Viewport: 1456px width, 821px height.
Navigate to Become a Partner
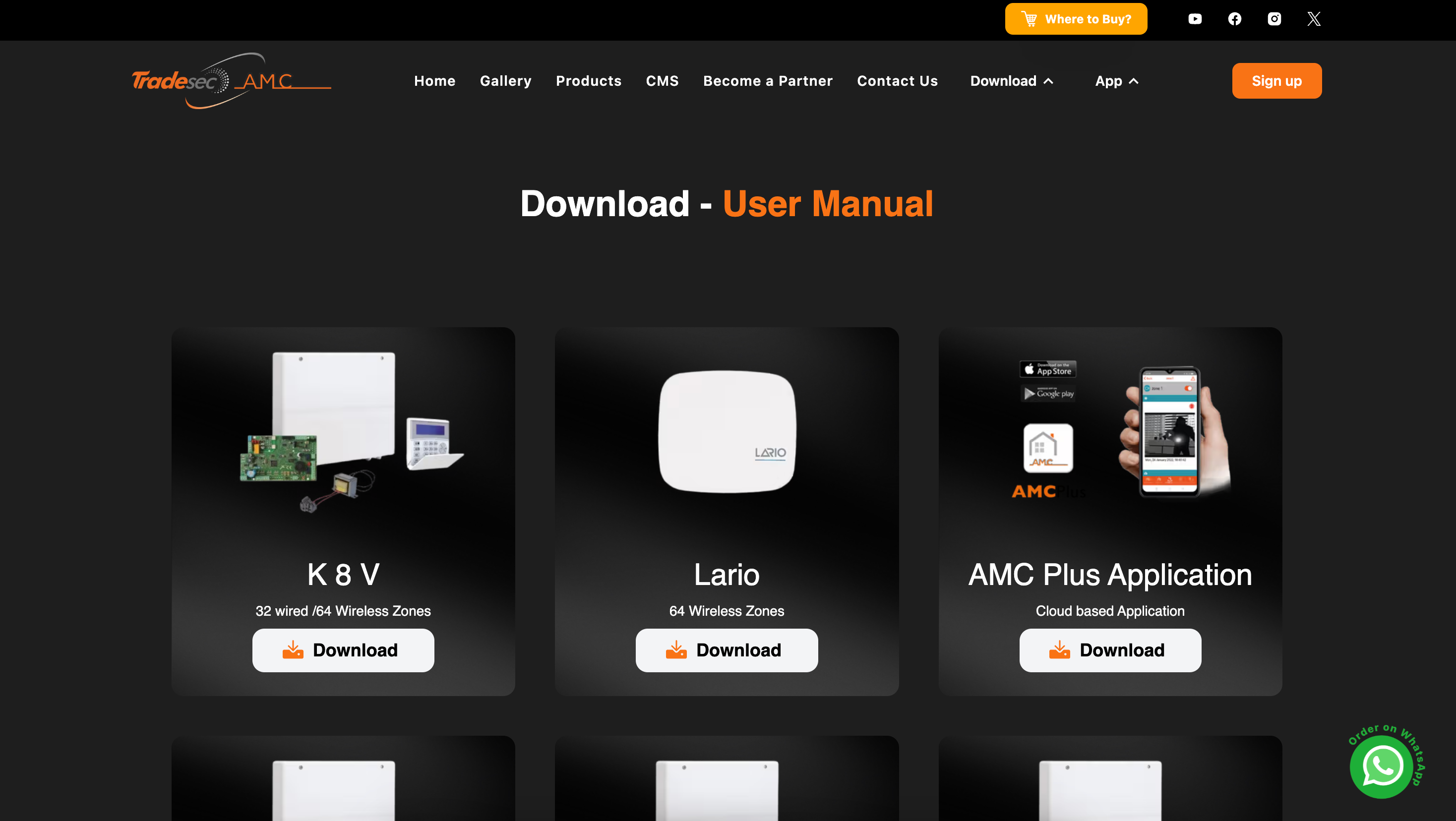point(768,81)
